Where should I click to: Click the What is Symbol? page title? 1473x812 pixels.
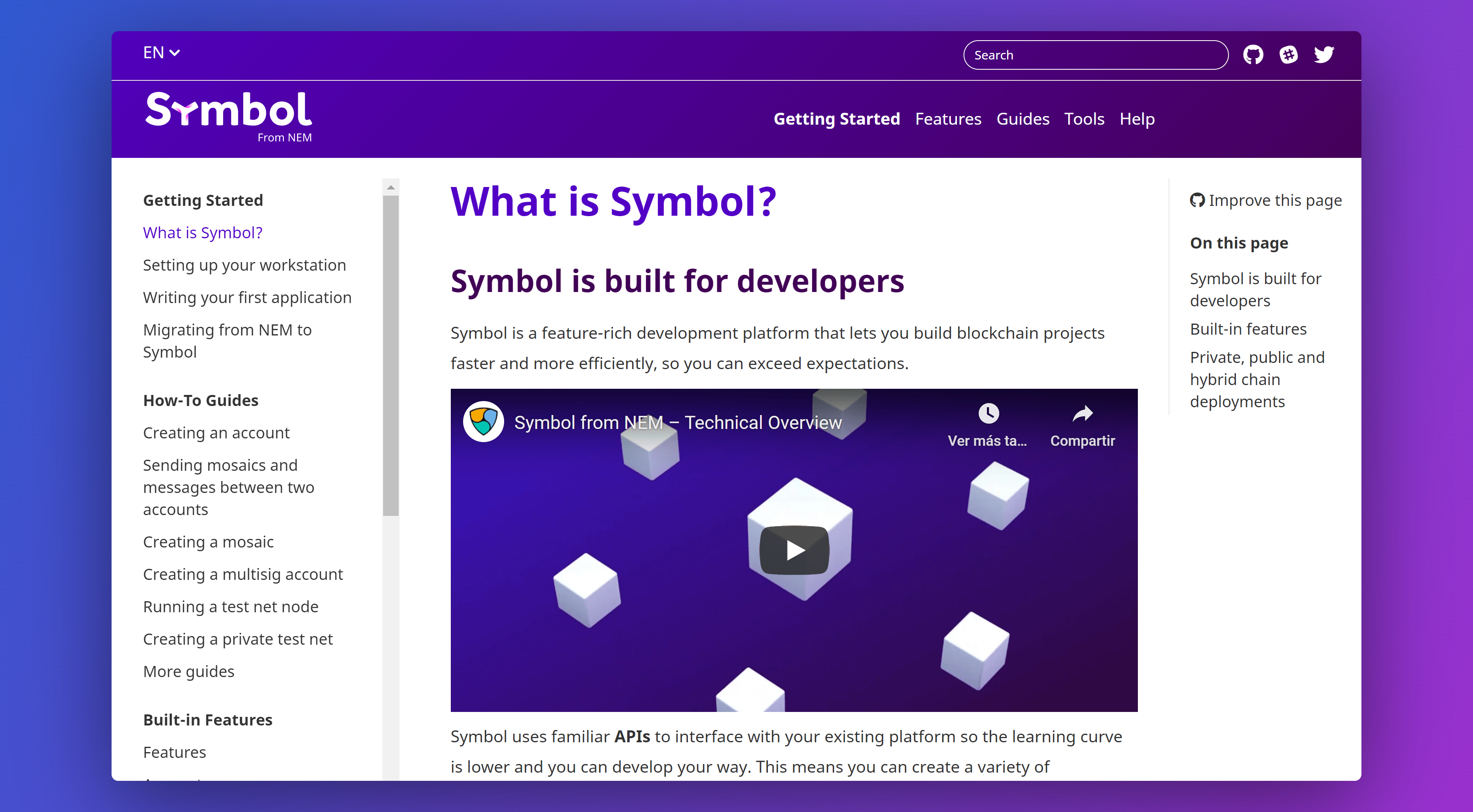[614, 202]
